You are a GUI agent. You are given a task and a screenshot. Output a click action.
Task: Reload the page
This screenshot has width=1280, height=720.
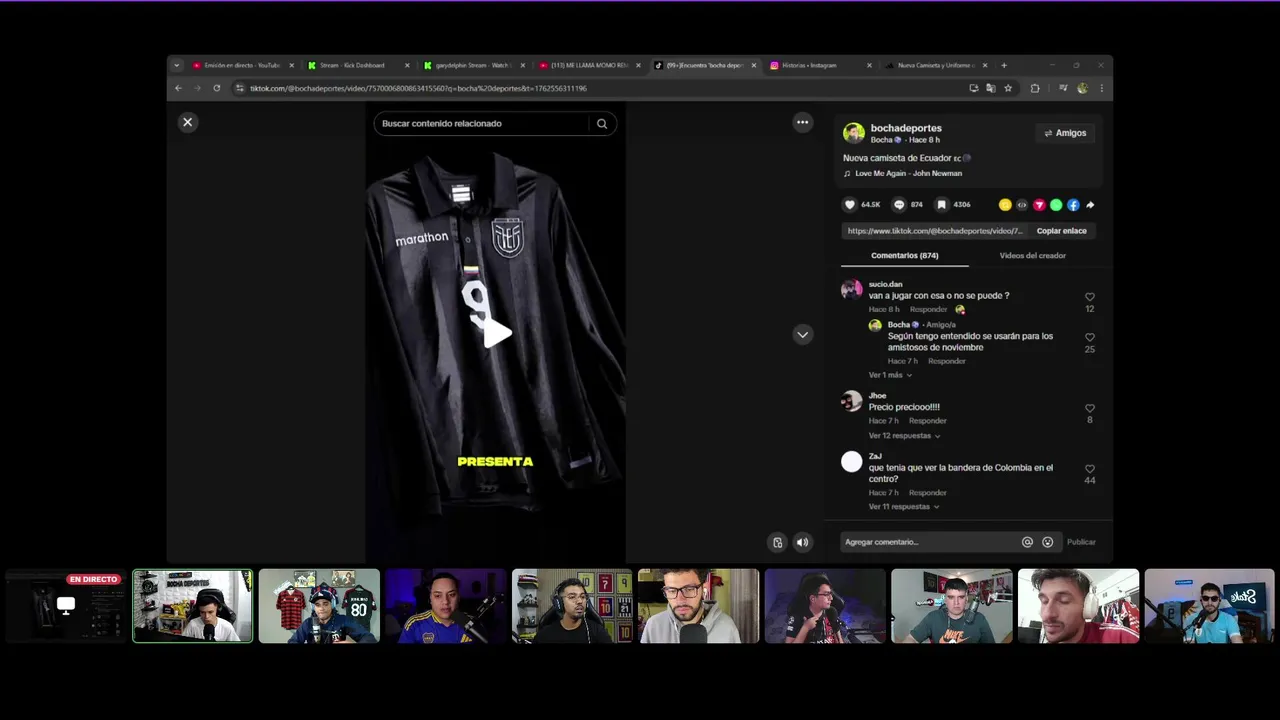216,89
